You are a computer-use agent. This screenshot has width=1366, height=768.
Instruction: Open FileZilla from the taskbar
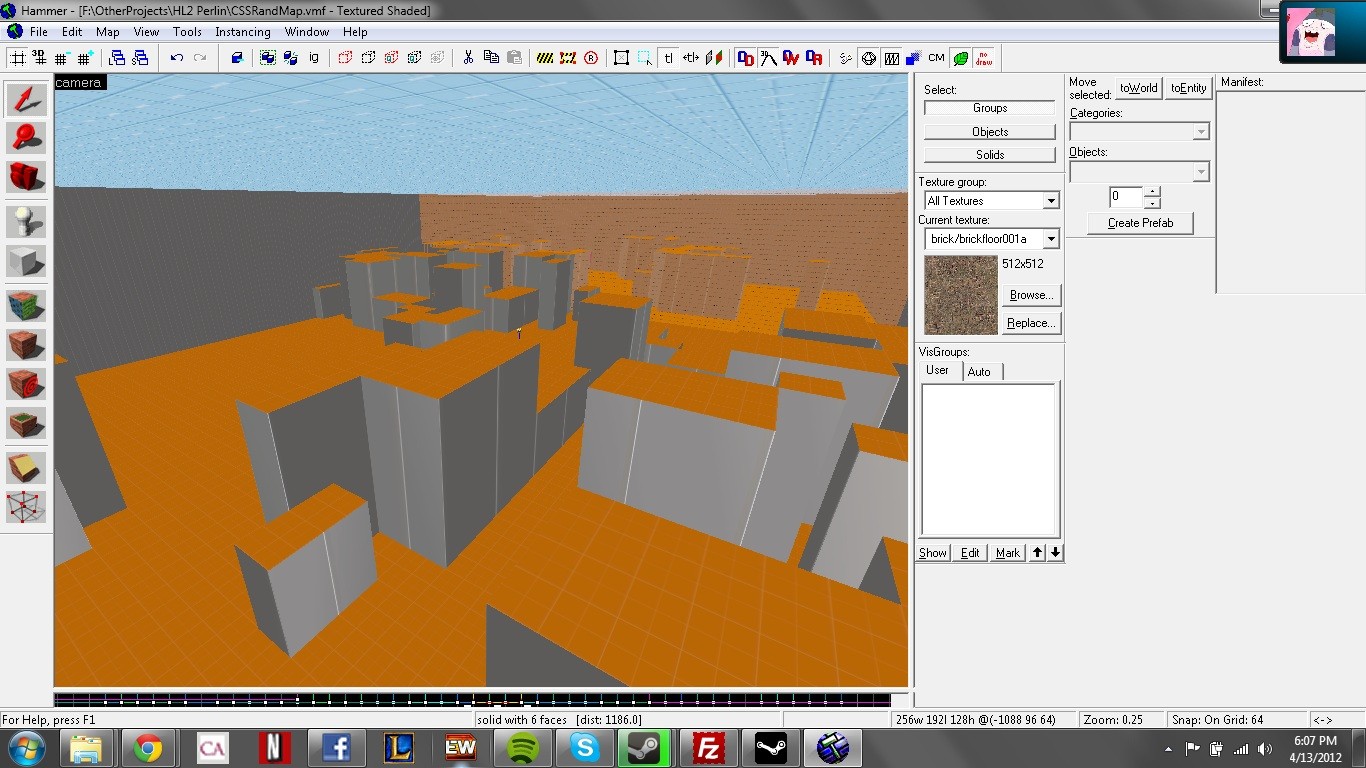(708, 747)
